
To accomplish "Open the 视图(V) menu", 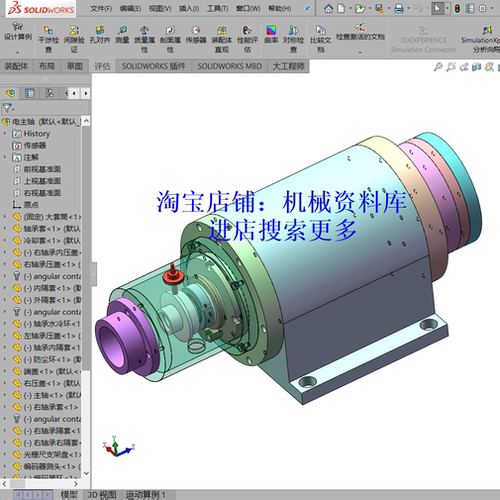I will (x=160, y=9).
